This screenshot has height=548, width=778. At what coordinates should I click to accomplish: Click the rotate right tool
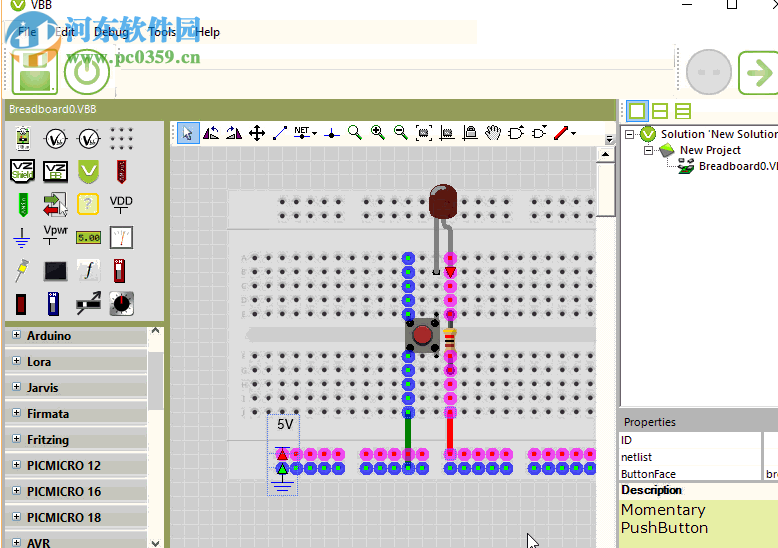(234, 133)
